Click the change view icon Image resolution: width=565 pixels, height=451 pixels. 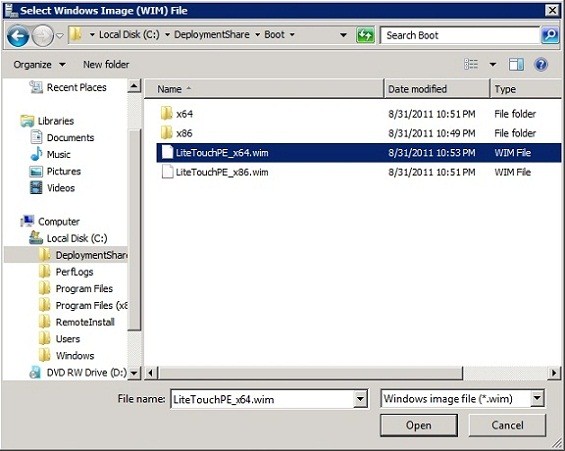pos(471,64)
